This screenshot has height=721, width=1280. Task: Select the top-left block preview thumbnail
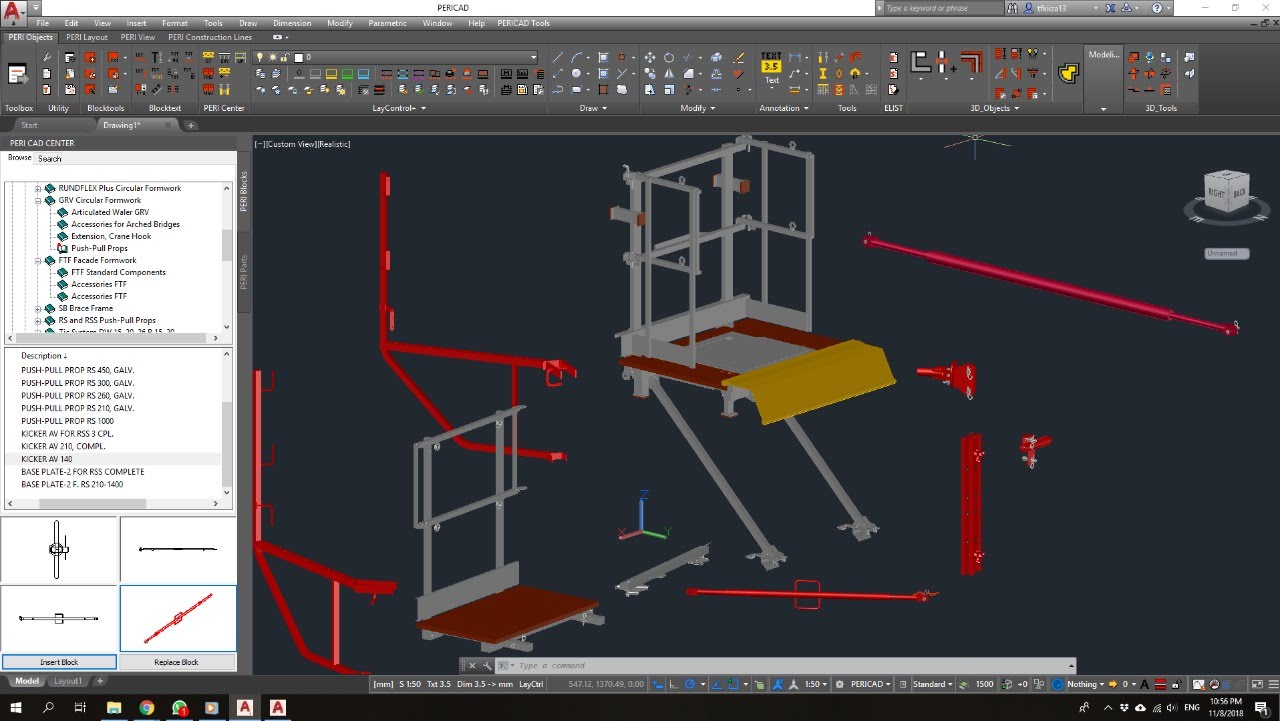[59, 550]
